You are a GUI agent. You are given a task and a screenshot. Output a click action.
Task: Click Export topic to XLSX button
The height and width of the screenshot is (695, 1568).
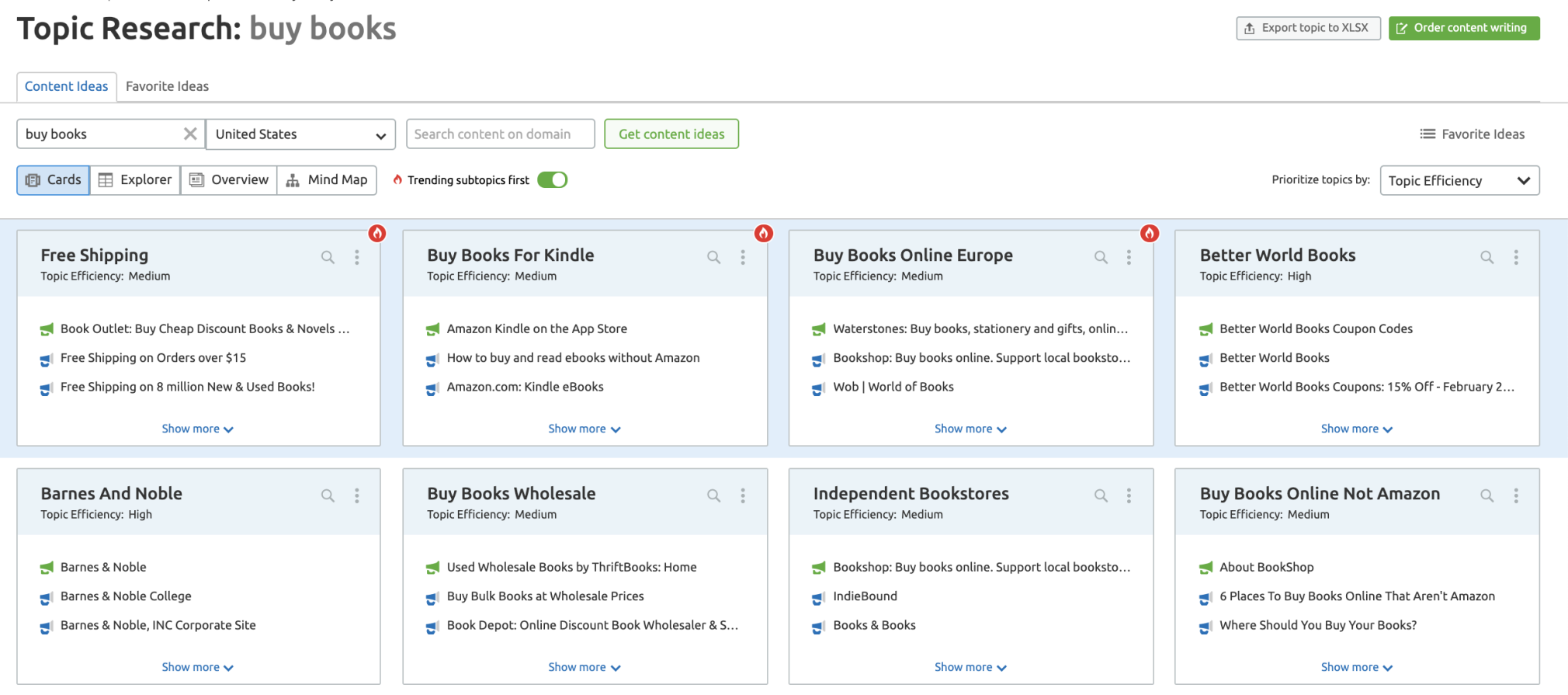(1308, 28)
